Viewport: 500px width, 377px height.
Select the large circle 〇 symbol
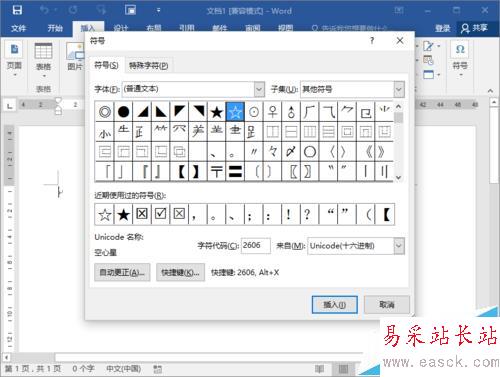(x=310, y=152)
